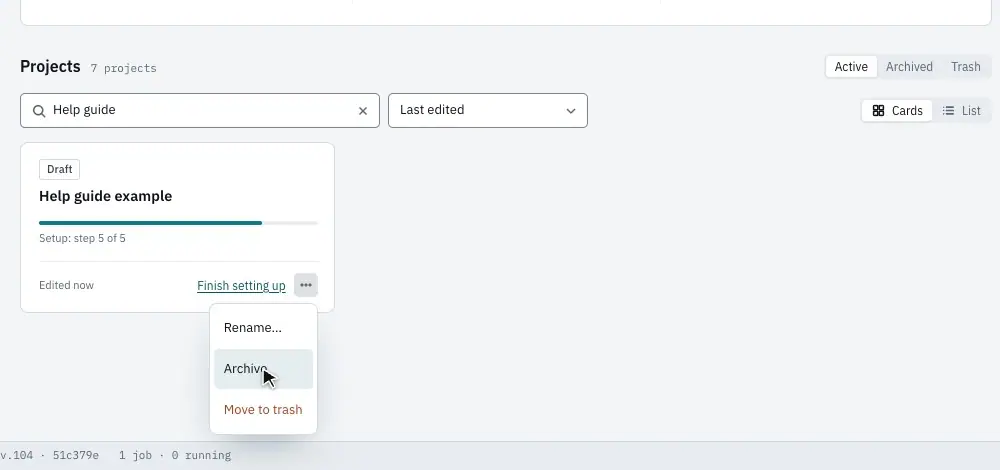Clear the Help guide search text
The height and width of the screenshot is (470, 1000).
click(363, 111)
